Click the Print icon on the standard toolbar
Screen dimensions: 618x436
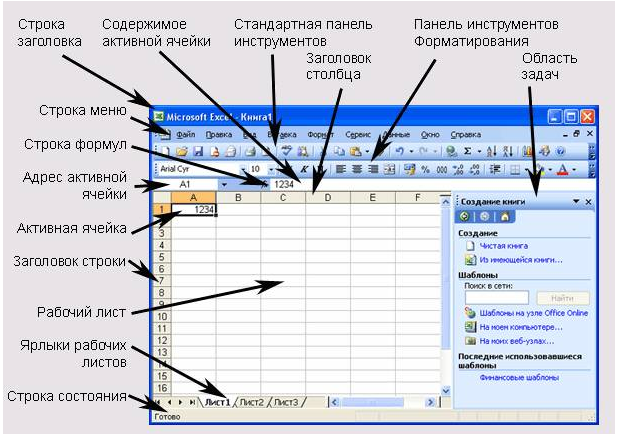click(x=249, y=152)
